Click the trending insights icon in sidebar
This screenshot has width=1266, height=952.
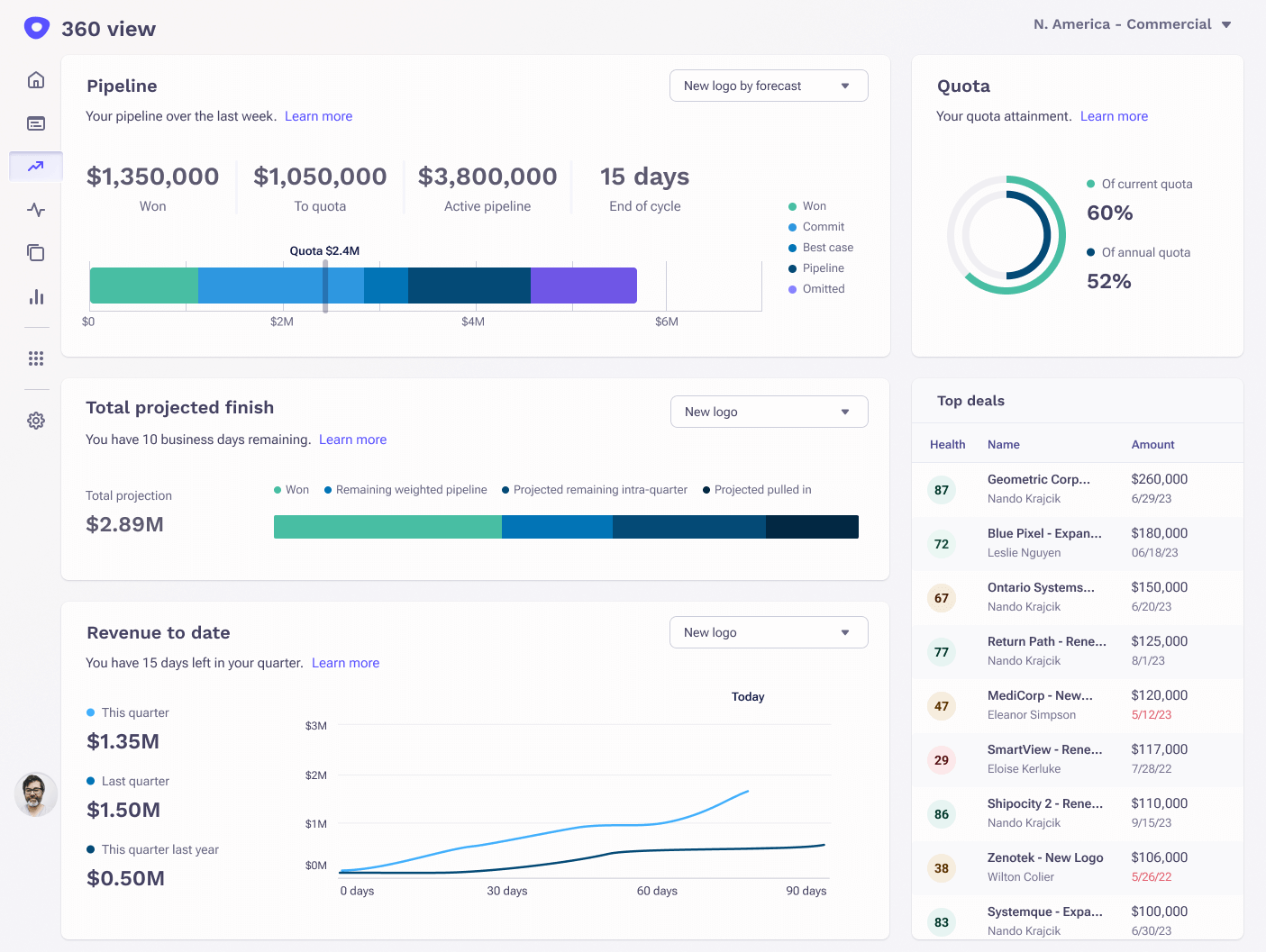[35, 166]
